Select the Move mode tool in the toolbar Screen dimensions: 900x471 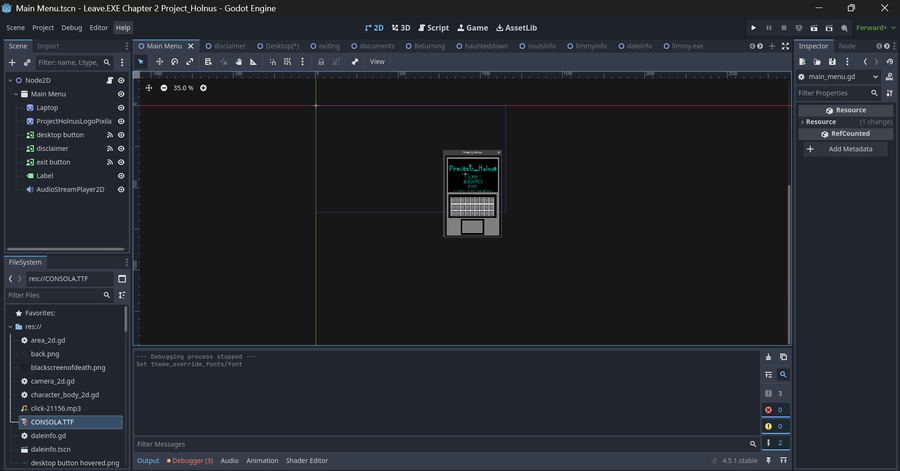(x=158, y=62)
